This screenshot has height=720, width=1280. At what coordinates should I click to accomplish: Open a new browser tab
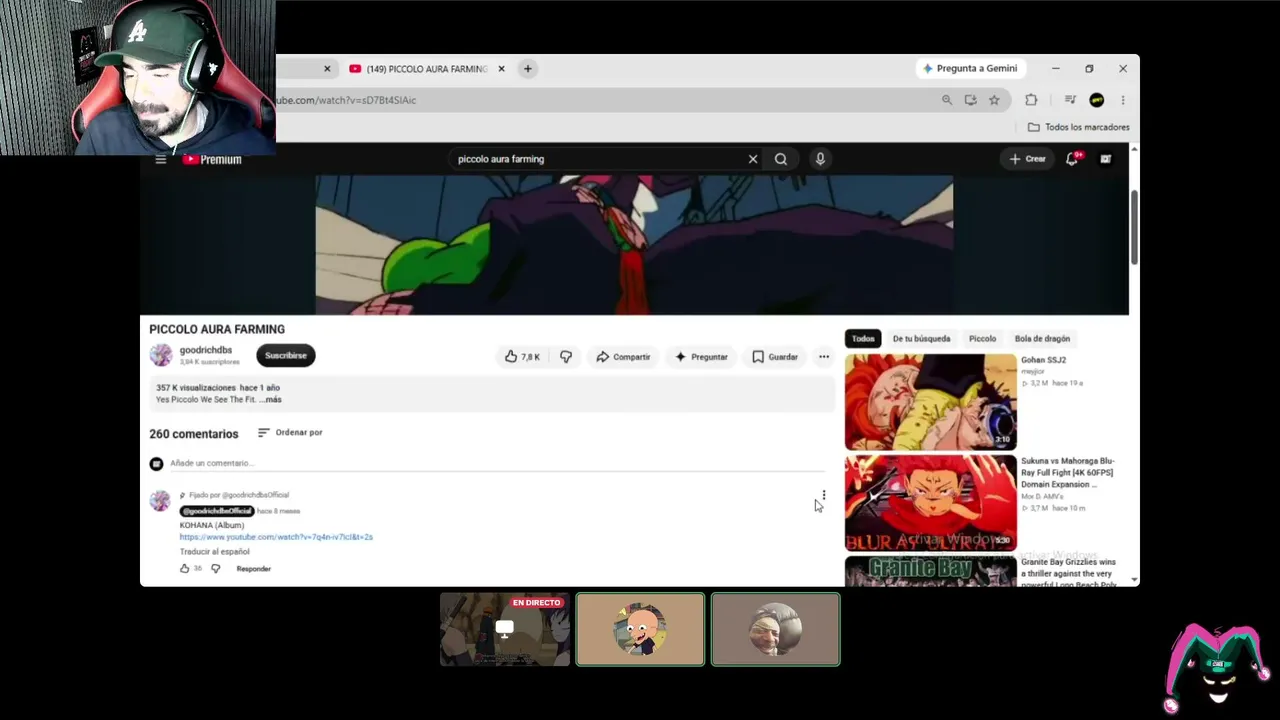[528, 69]
